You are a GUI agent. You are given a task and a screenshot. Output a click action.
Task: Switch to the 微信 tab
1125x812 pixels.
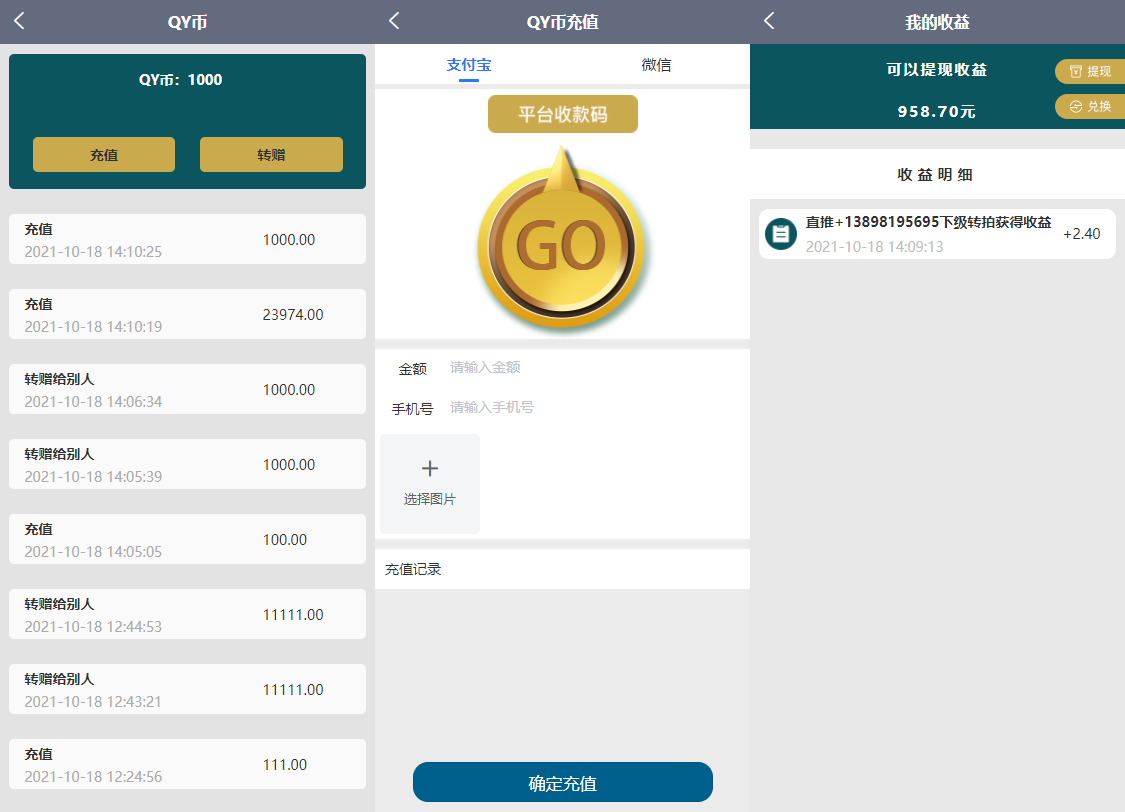[656, 65]
